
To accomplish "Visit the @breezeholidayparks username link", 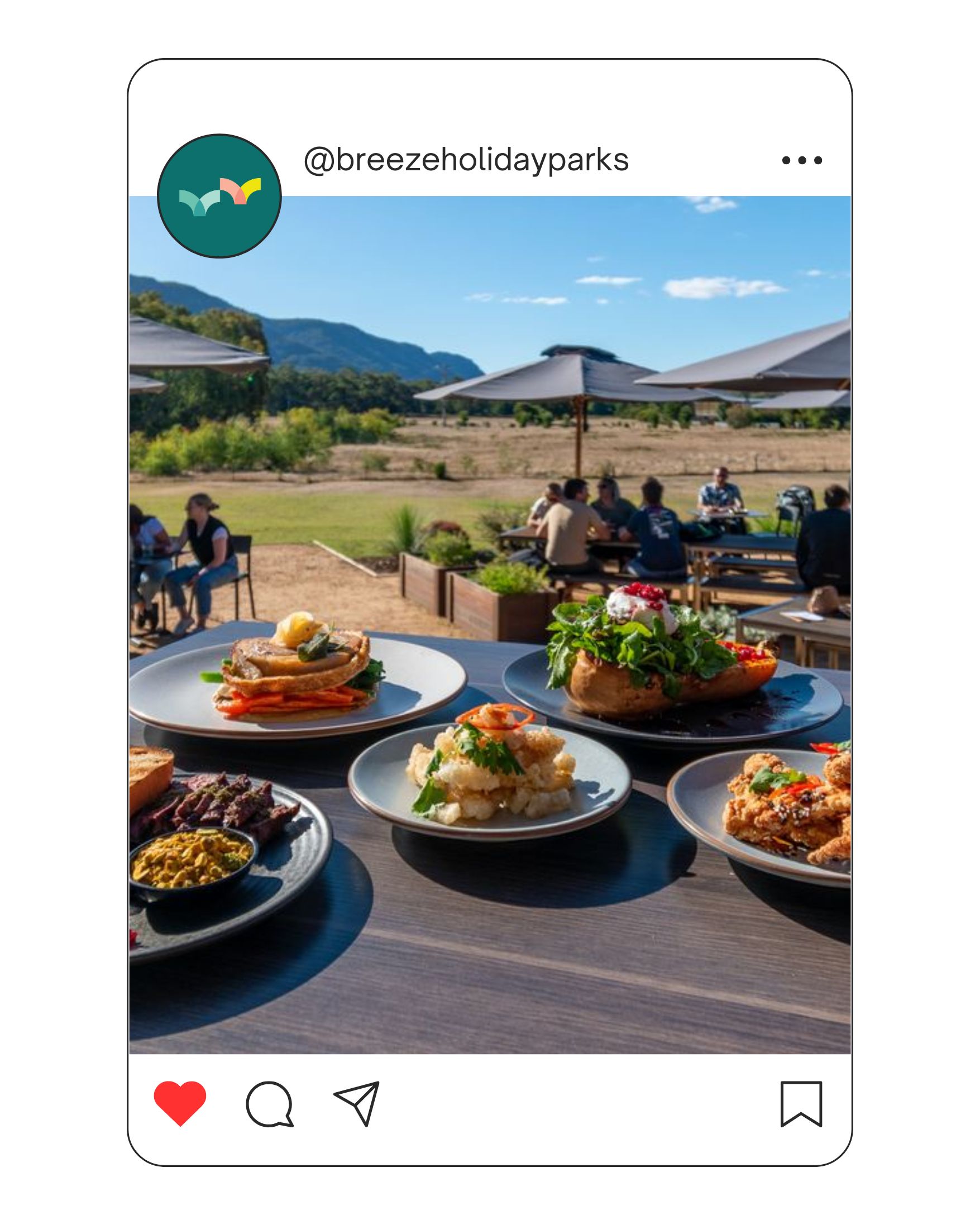I will [x=466, y=160].
